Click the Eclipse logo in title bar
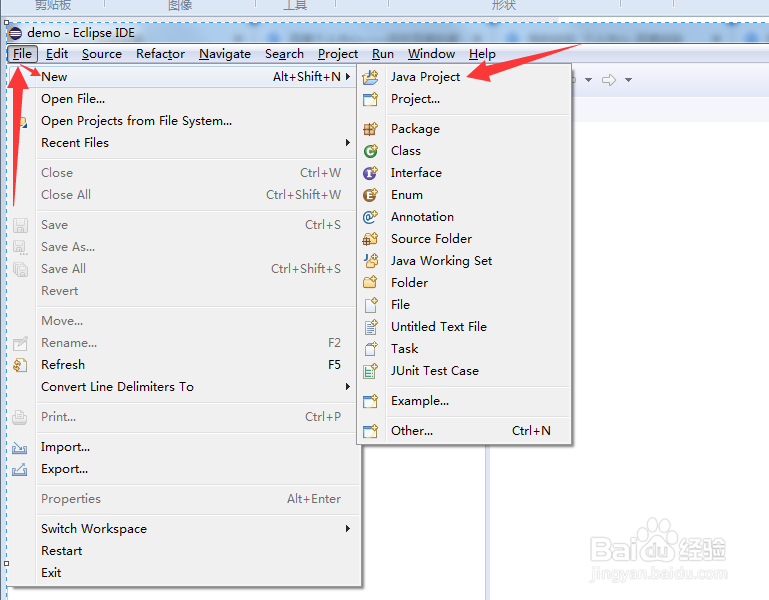The width and height of the screenshot is (769, 600). click(x=15, y=33)
